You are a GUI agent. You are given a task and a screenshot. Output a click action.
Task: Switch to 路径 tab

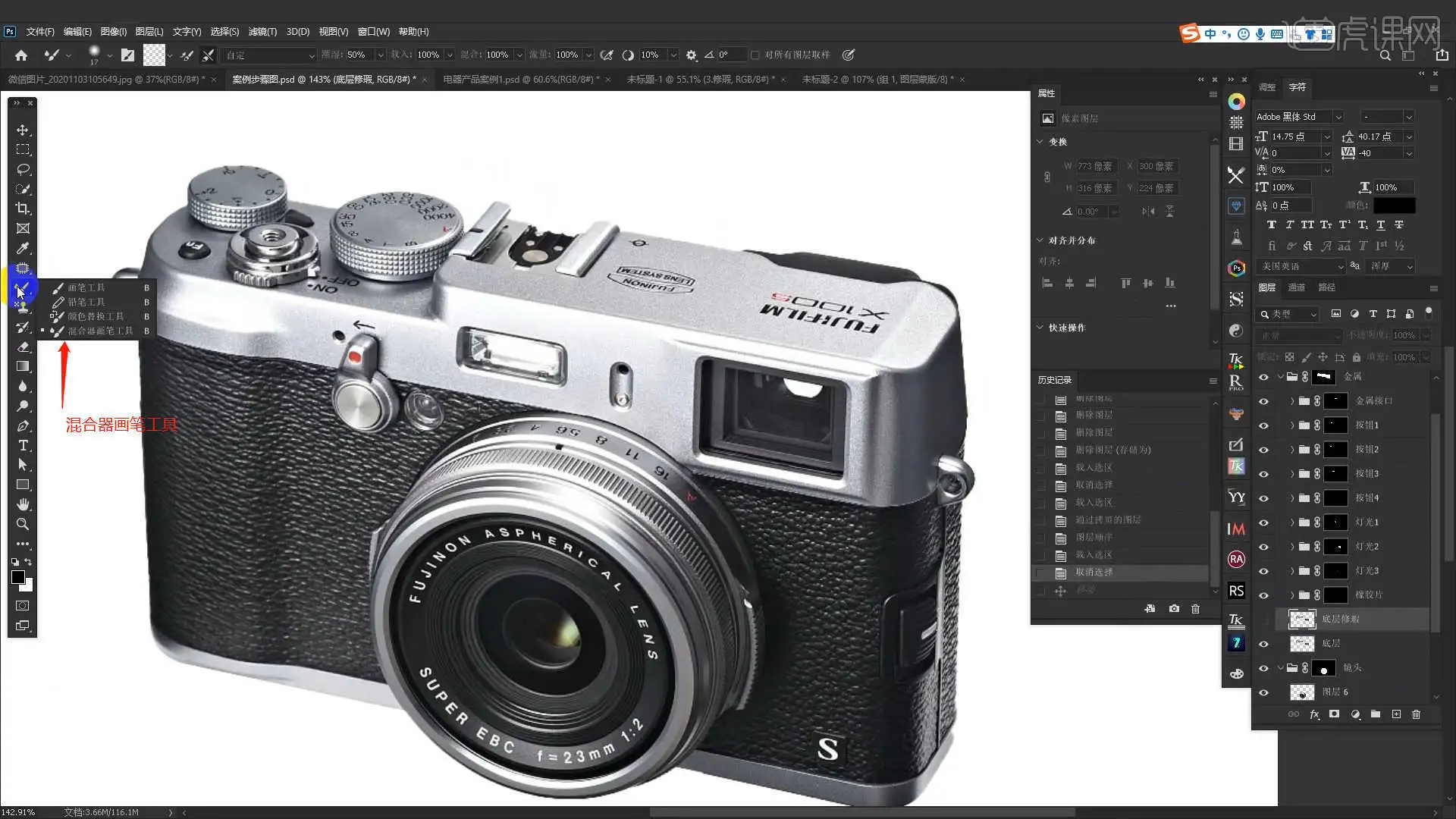pos(1326,287)
